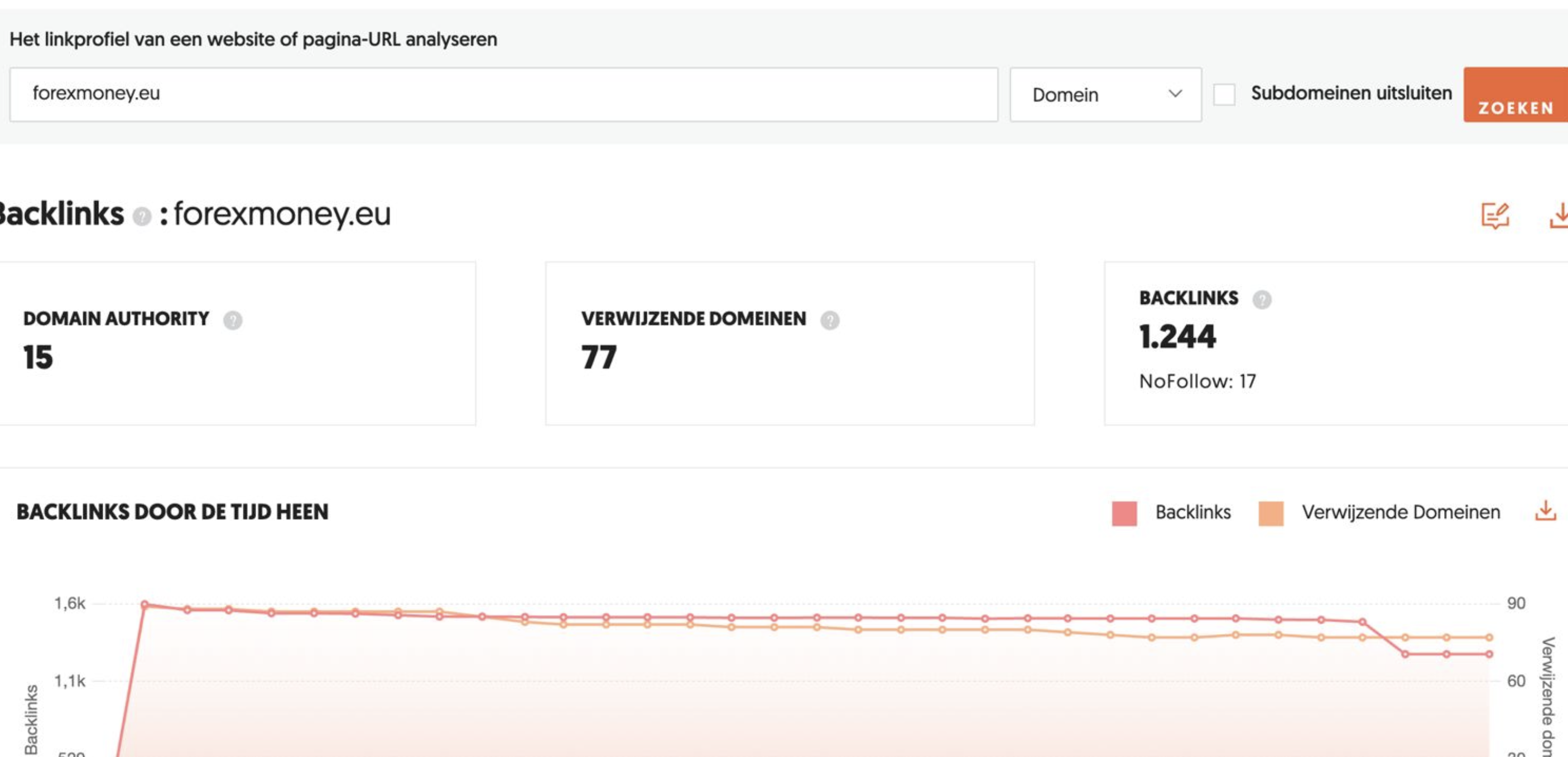Open help icon next to Backlinks heading

pyautogui.click(x=142, y=216)
